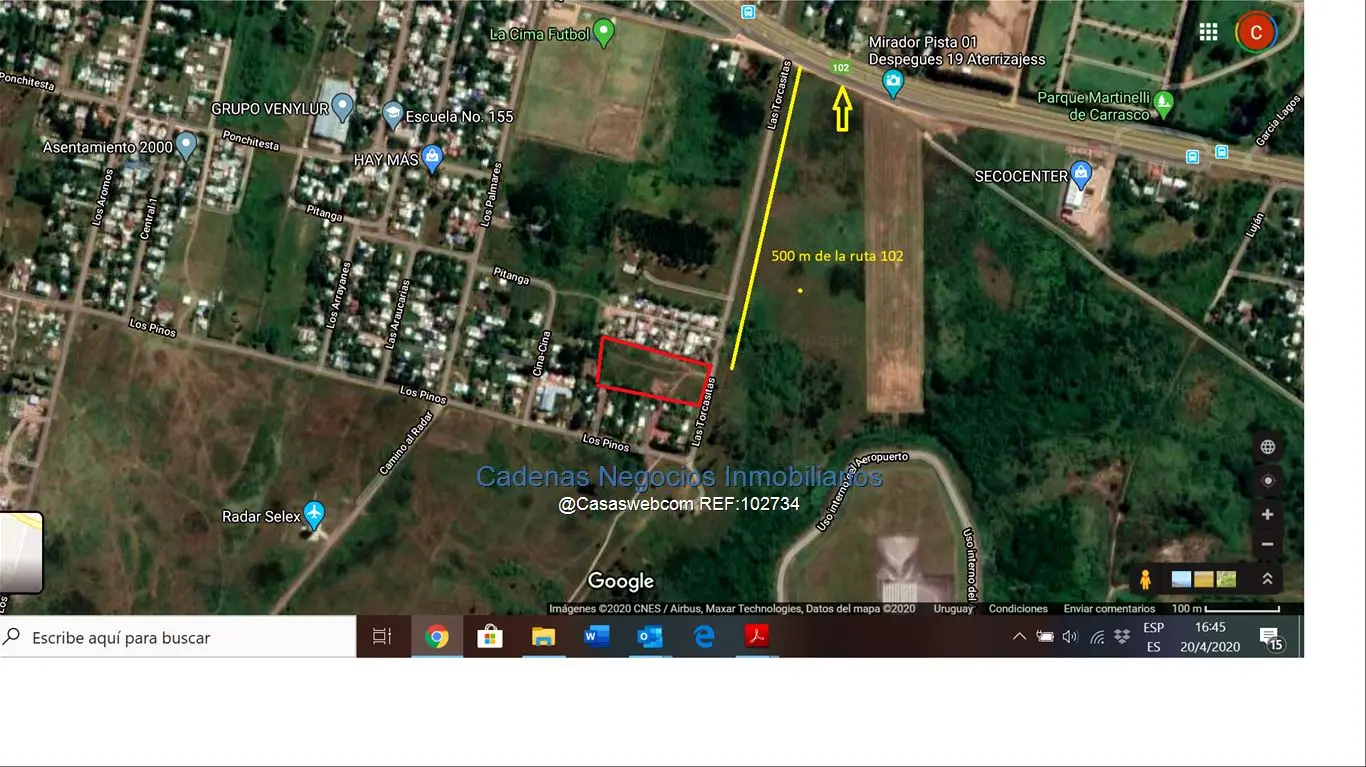Click Enviar comentarios link

(x=1109, y=609)
